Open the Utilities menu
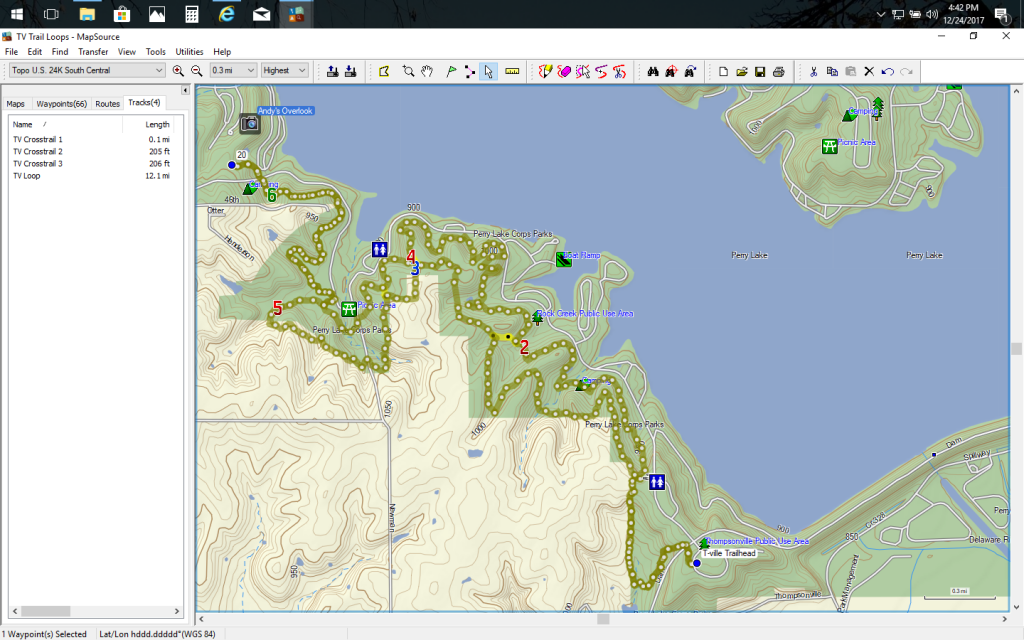 pos(189,52)
